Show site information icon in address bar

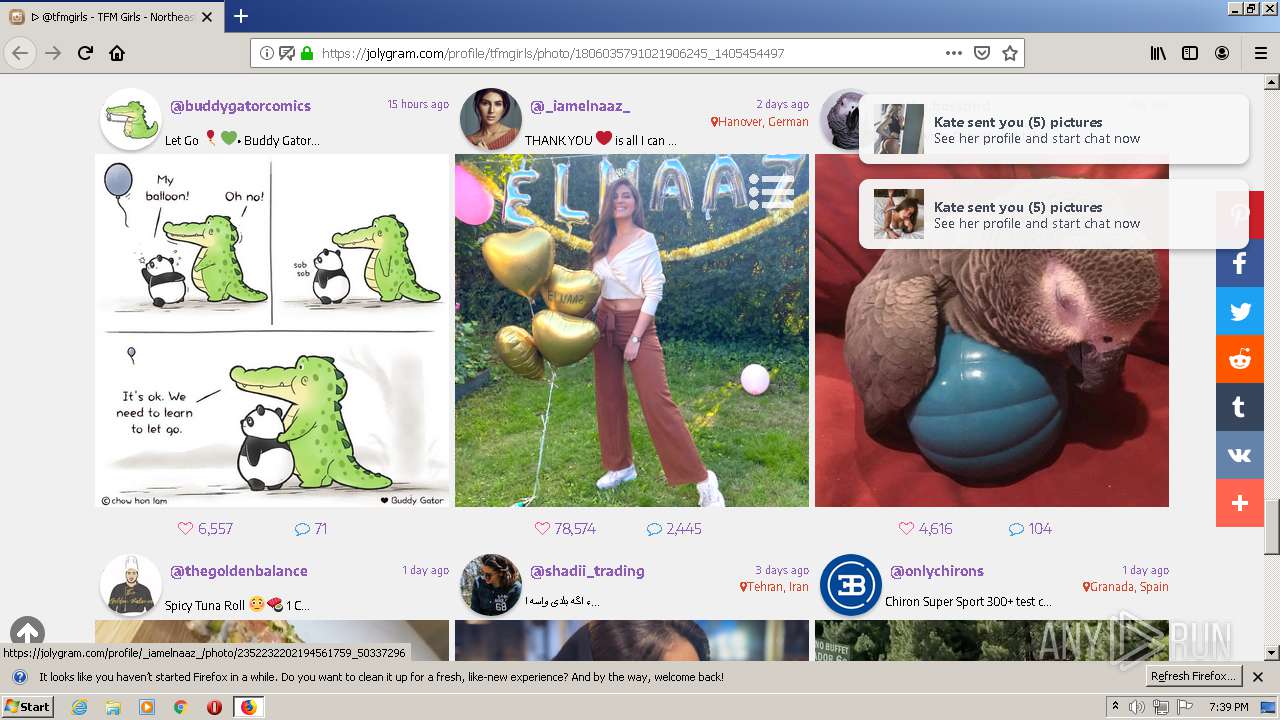(x=266, y=53)
